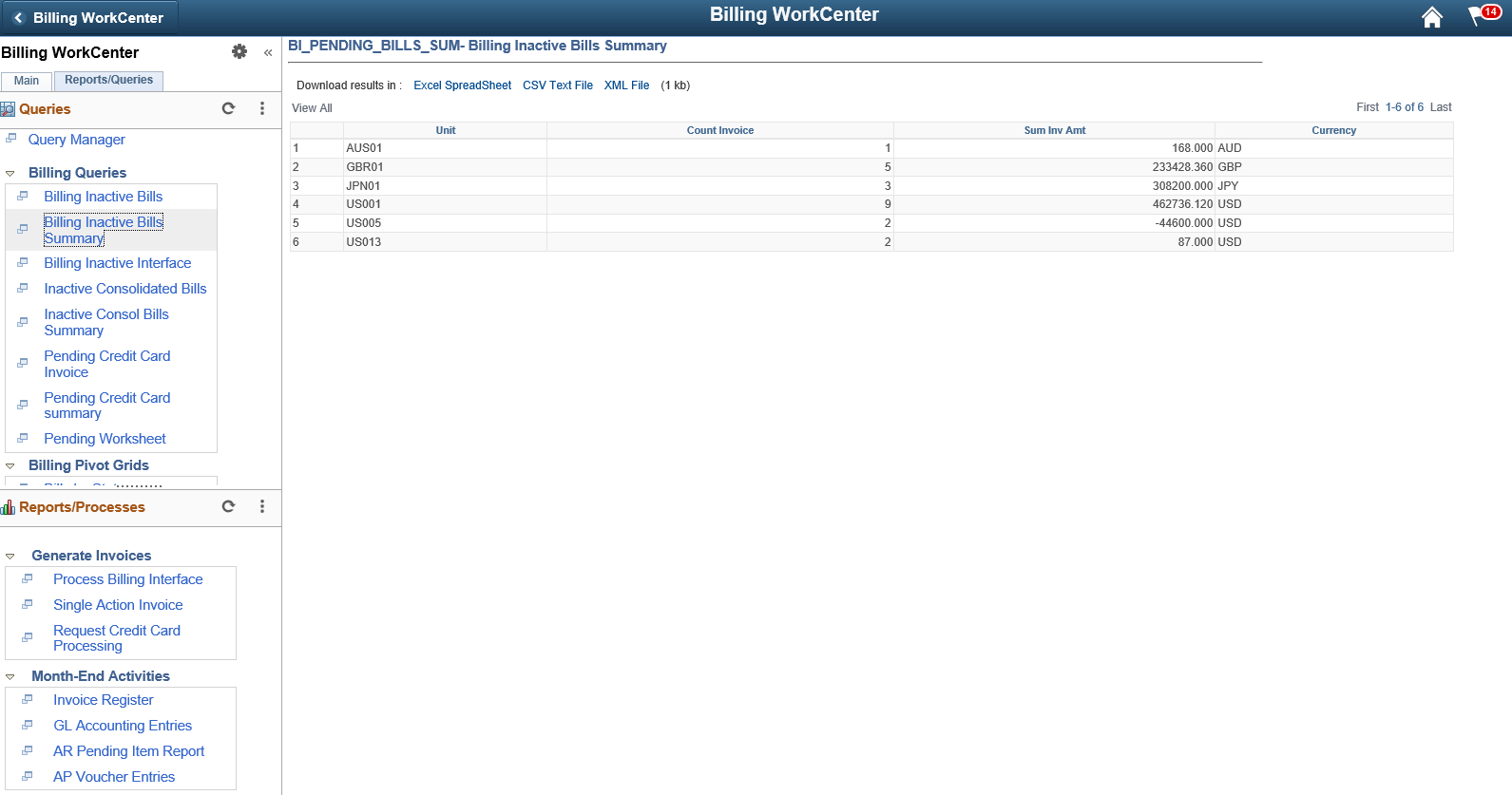This screenshot has width=1512, height=795.
Task: Open Pending Worksheet query
Action: point(105,439)
